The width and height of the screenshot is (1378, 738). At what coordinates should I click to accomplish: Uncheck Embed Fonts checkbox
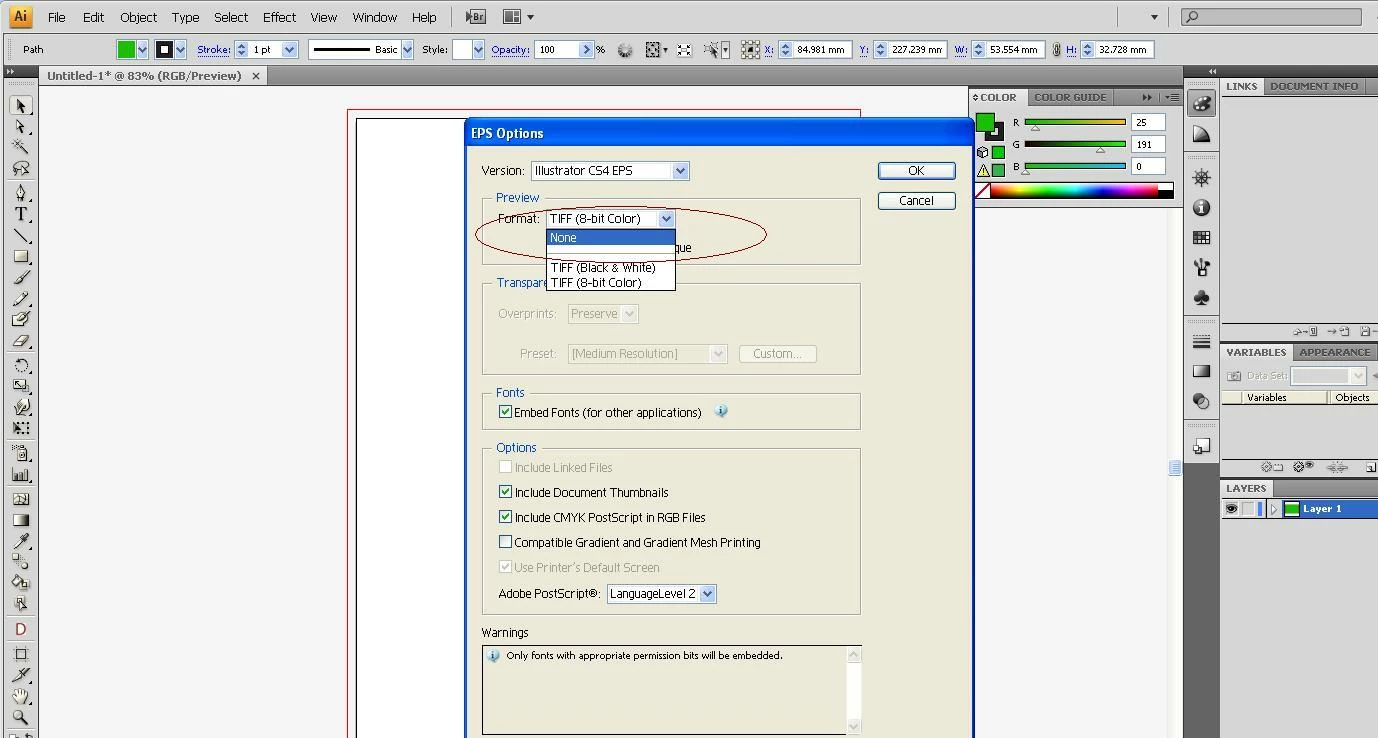[505, 411]
